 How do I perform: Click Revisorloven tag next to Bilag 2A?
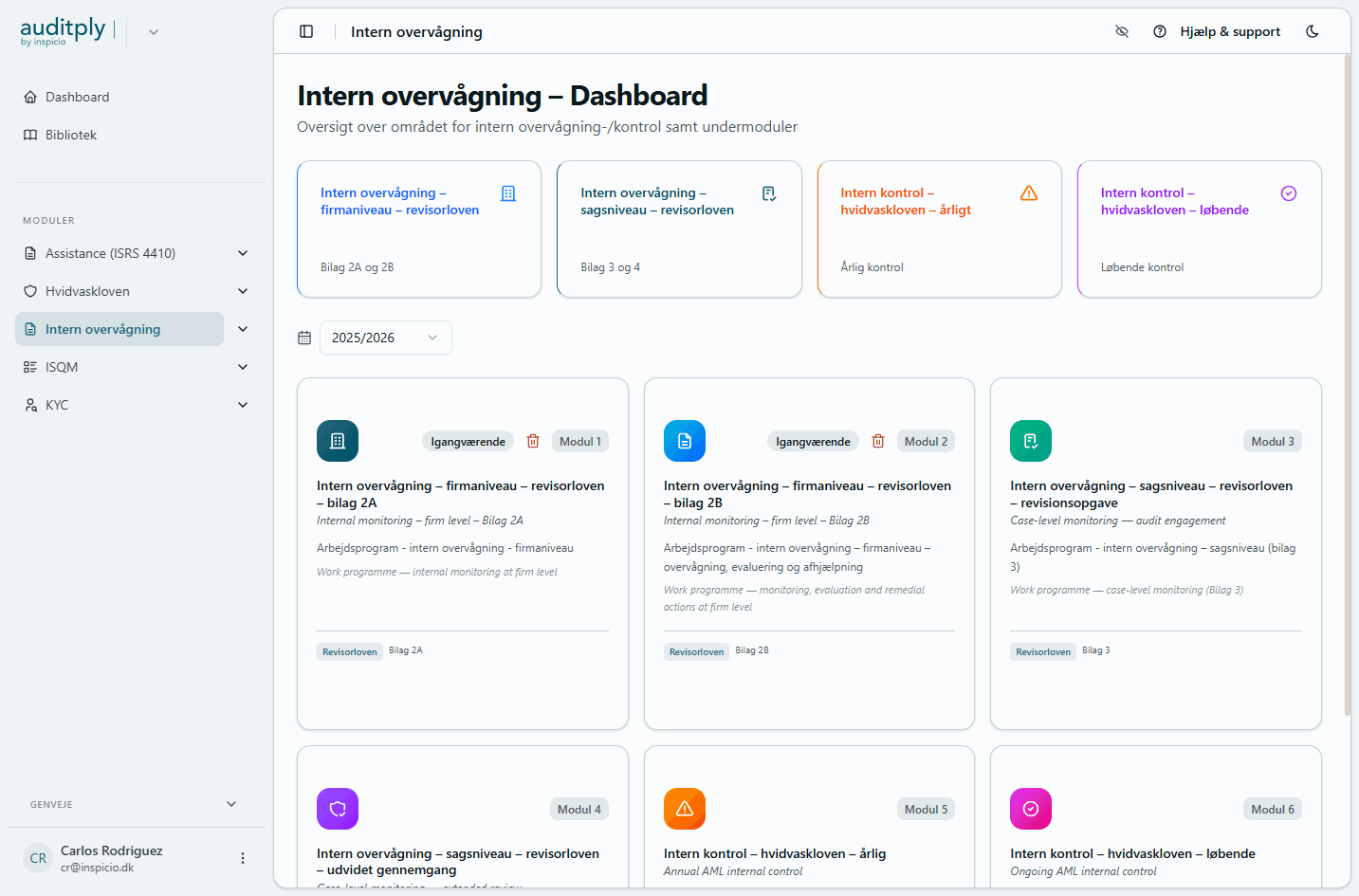[x=350, y=651]
